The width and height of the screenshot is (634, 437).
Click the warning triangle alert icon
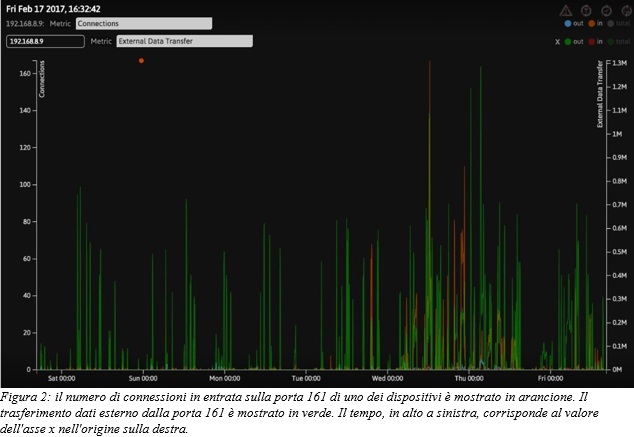pos(565,9)
